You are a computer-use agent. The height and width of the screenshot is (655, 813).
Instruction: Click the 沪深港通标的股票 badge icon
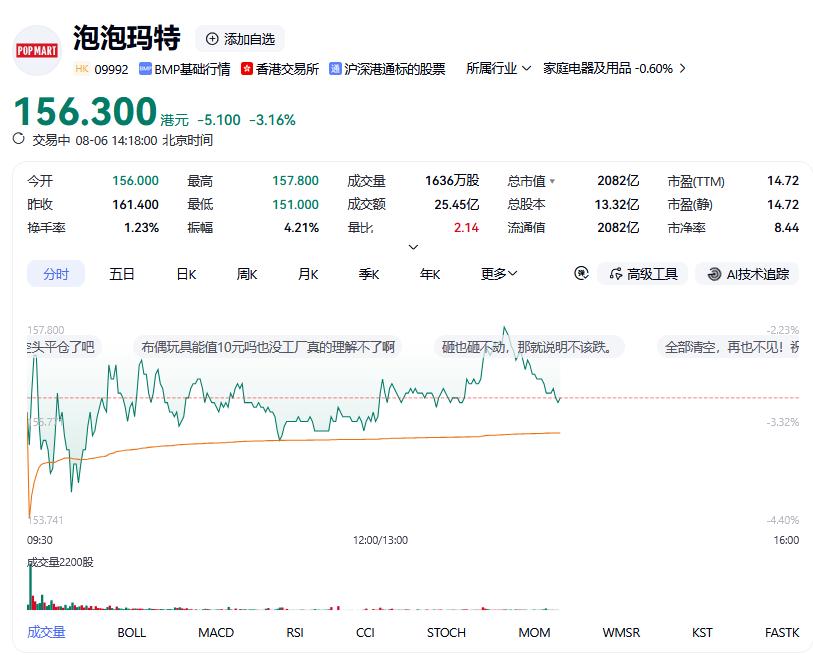click(335, 68)
